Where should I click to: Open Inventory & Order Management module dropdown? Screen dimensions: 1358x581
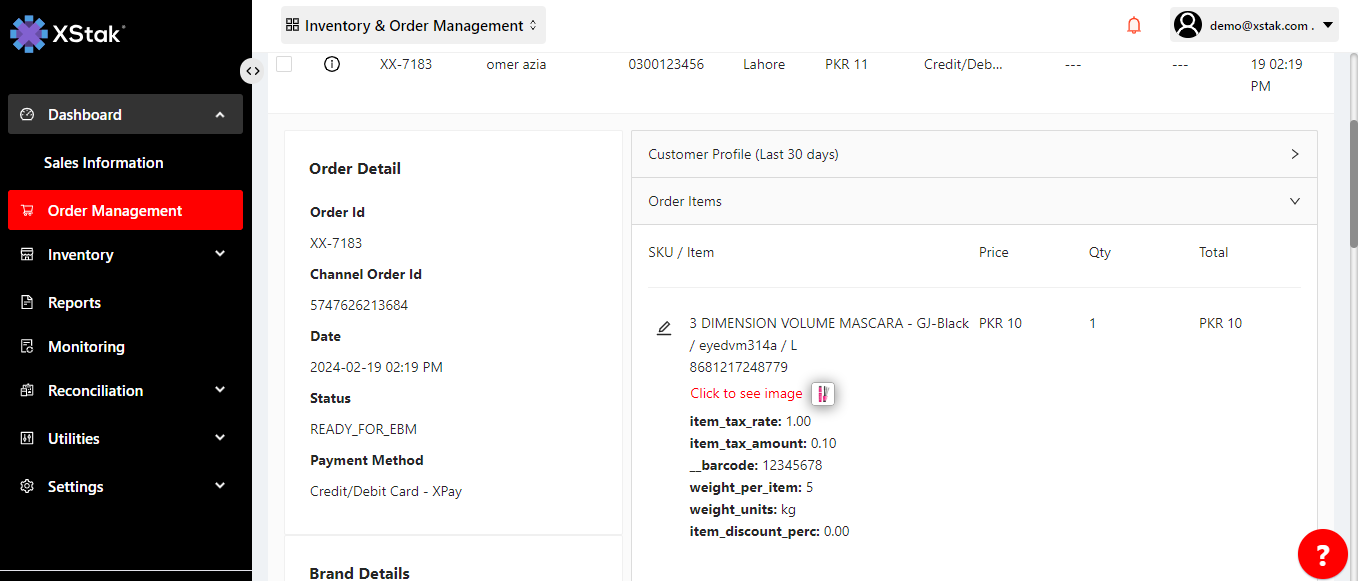[413, 25]
